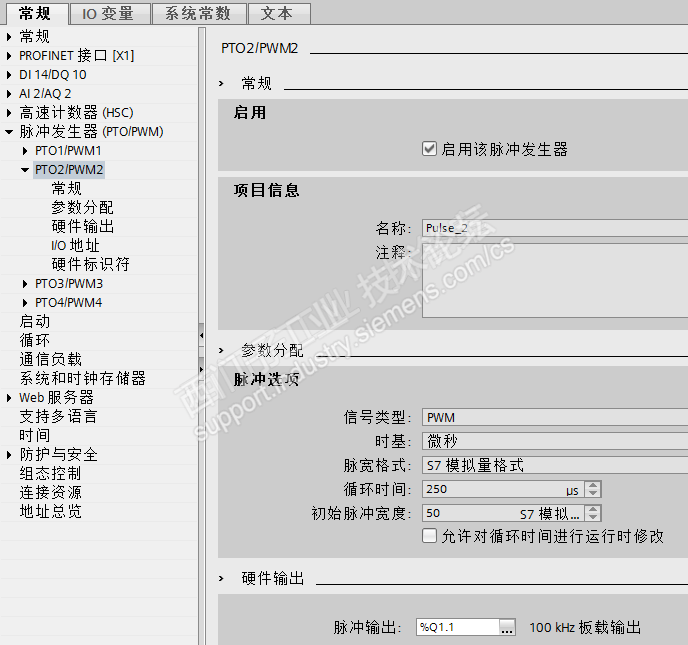Screen dimensions: 688x645
Task: Expand PTO4/PWM4 node
Action: tap(25, 303)
